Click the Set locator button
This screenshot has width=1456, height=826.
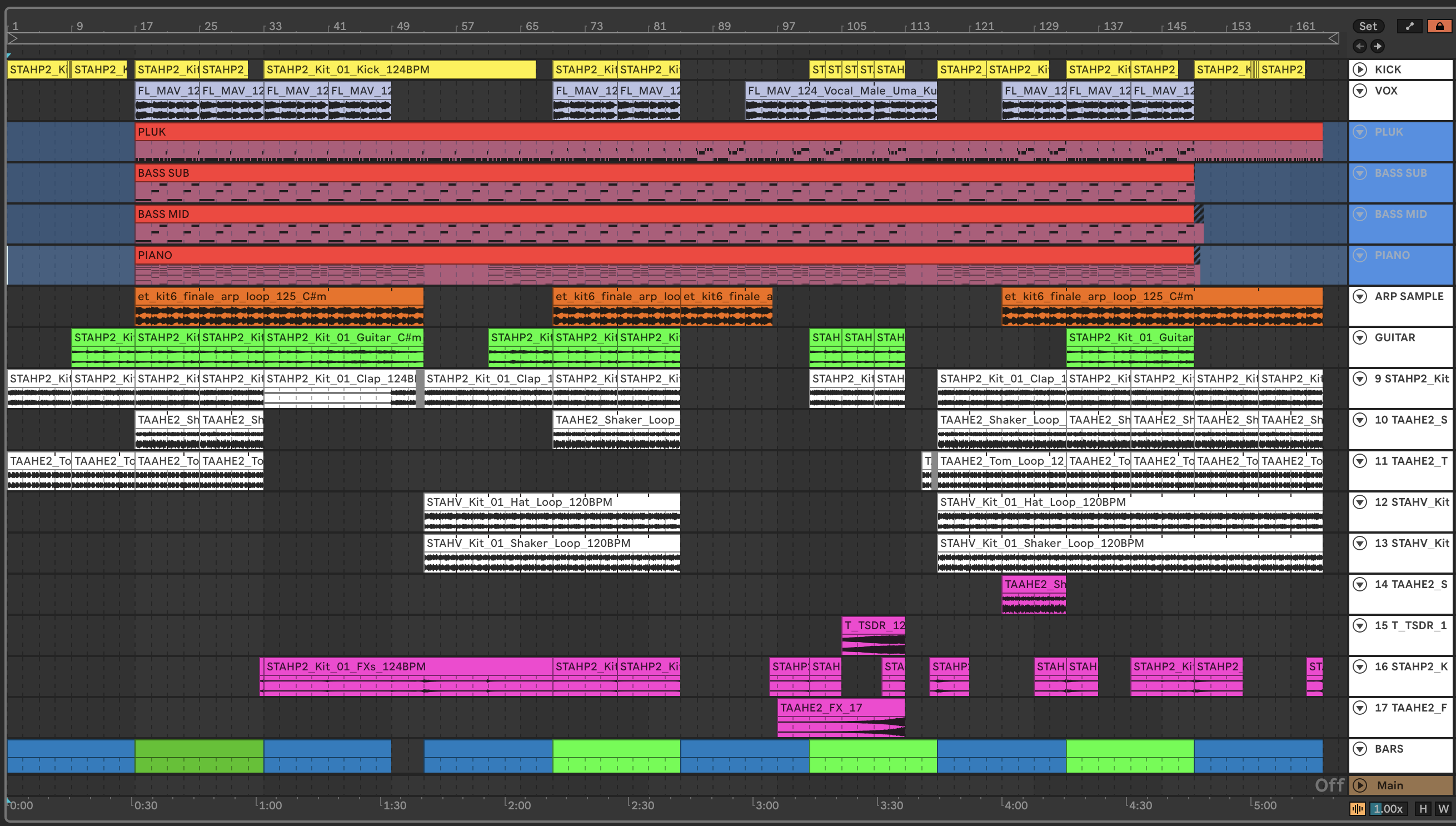pyautogui.click(x=1368, y=26)
